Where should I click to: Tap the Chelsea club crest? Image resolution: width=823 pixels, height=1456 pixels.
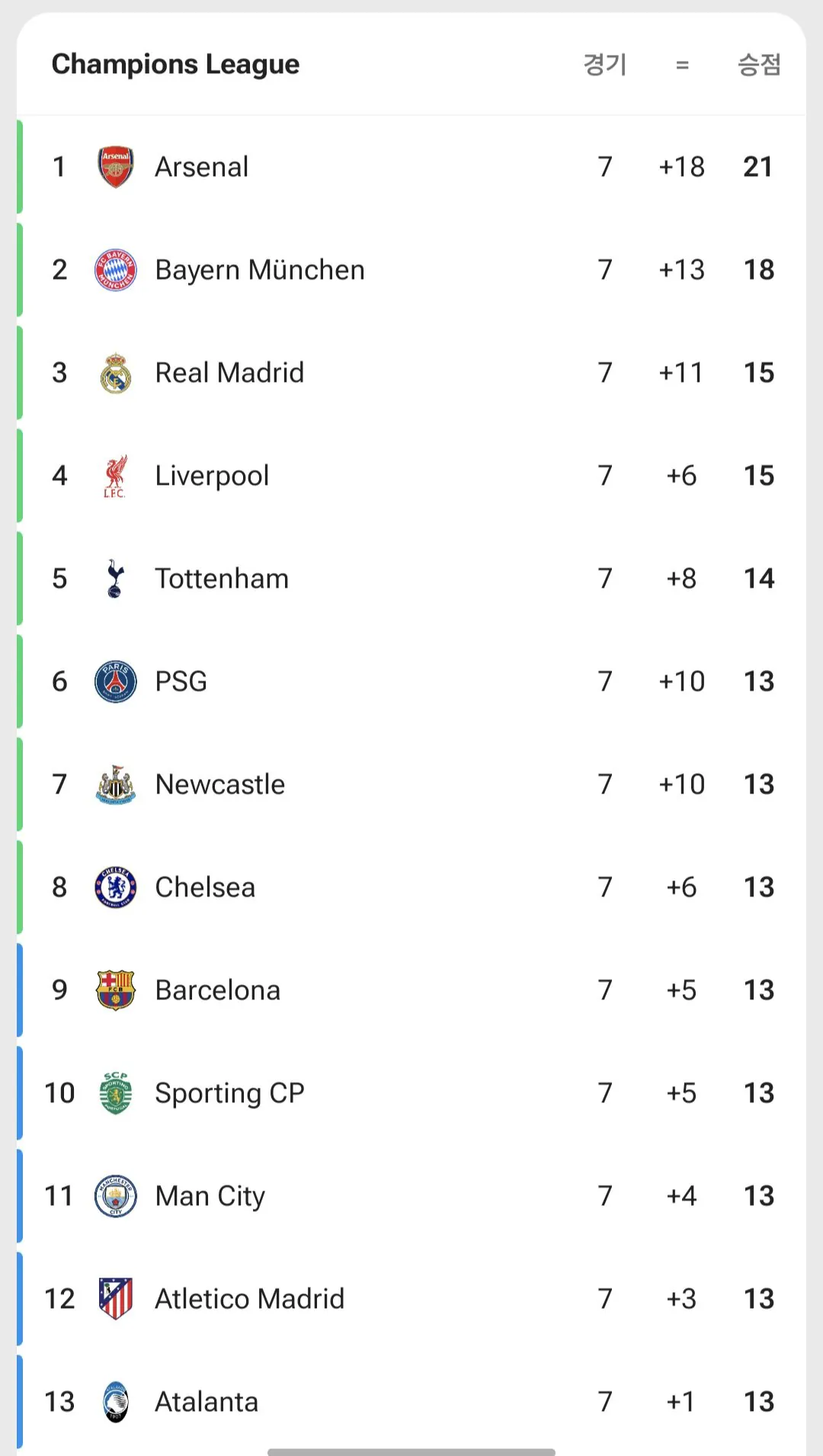(x=116, y=887)
